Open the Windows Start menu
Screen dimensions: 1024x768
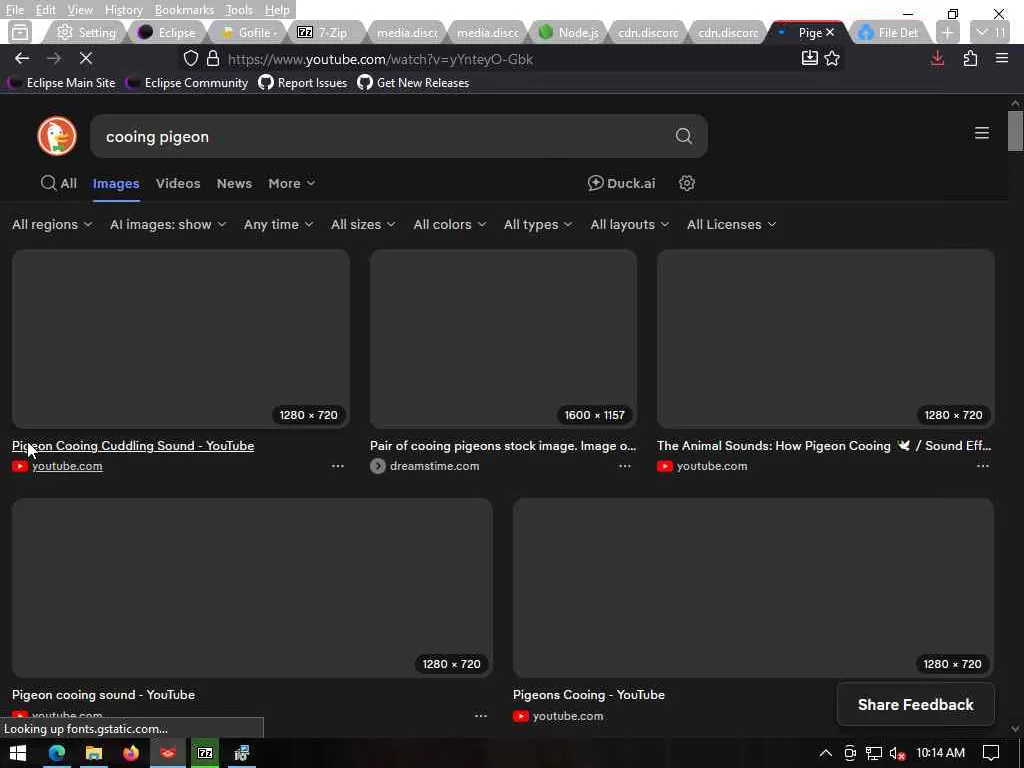coord(18,753)
